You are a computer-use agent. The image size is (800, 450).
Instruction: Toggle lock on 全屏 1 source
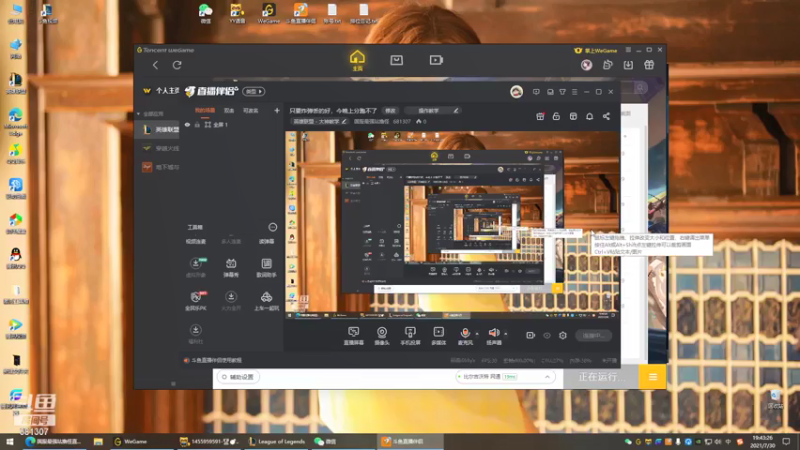tap(197, 124)
